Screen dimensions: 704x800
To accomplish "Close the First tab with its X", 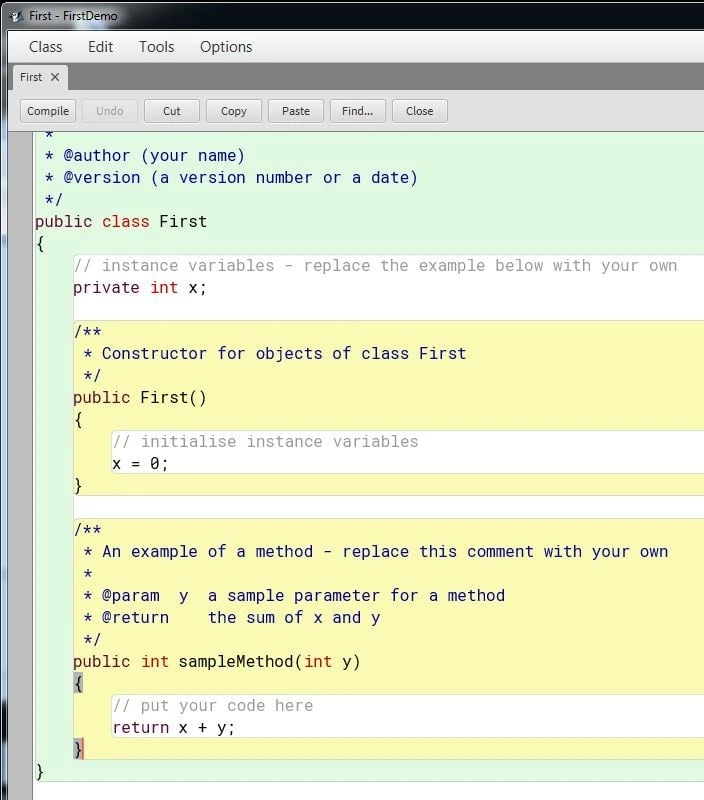I will pos(55,77).
